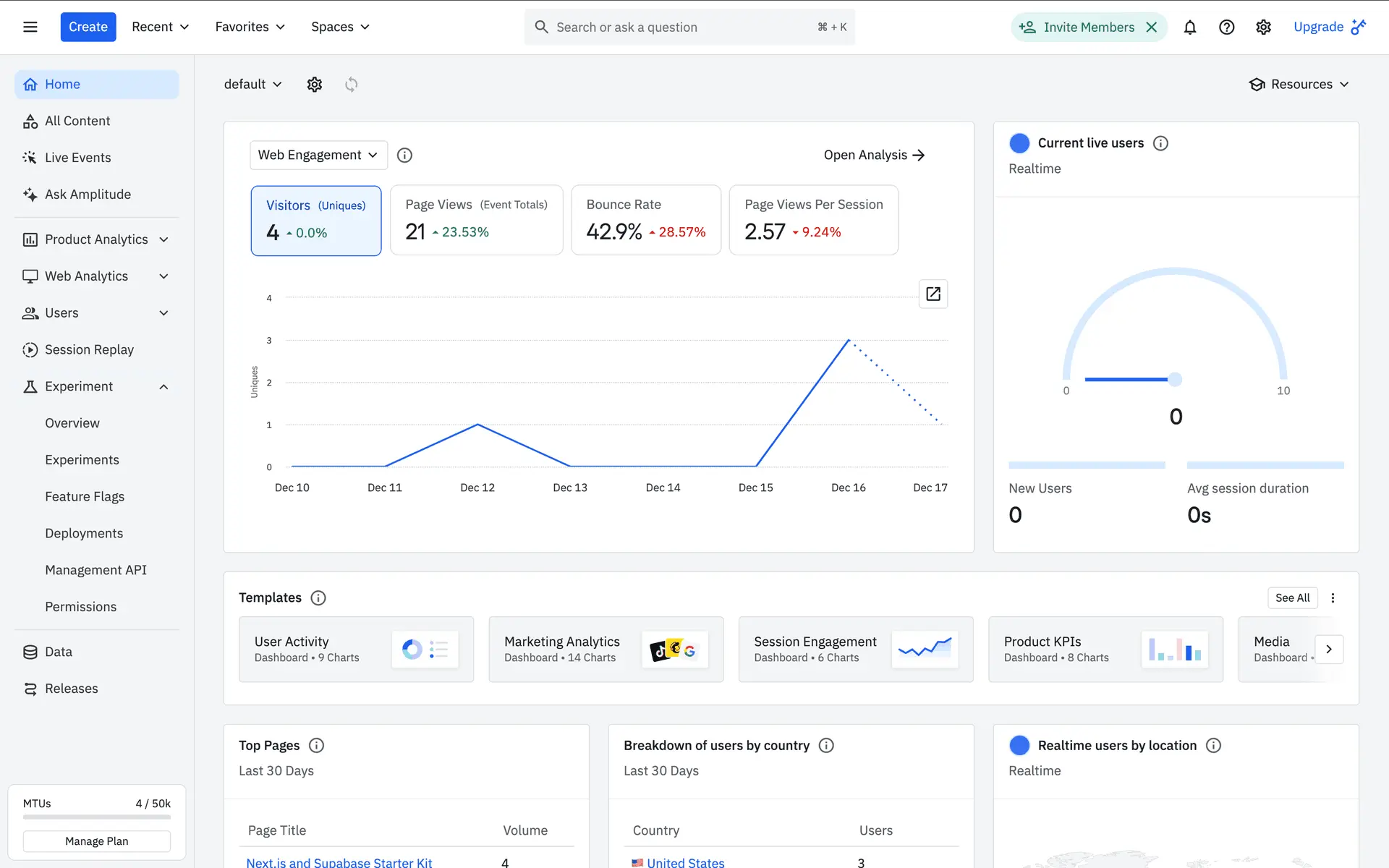Expand the Product Analytics sidebar section

coord(163,239)
